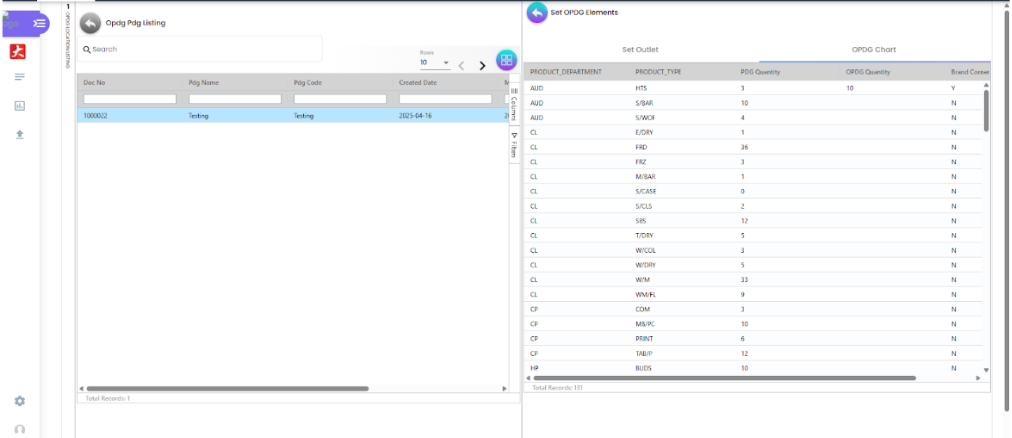The height and width of the screenshot is (438, 1012).
Task: Sort by Doc No column header
Action: coord(94,83)
